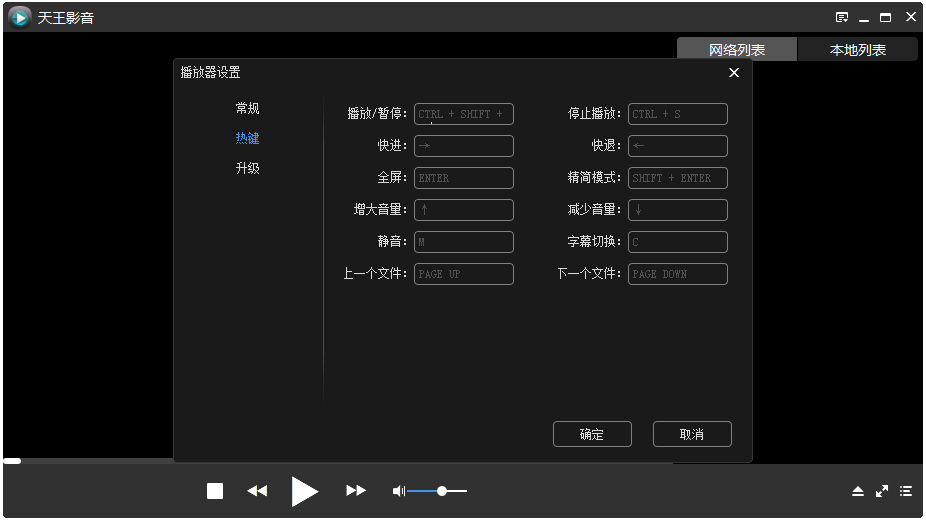This screenshot has height=520, width=926.
Task: Cancel settings with the 取消 button
Action: pos(692,434)
